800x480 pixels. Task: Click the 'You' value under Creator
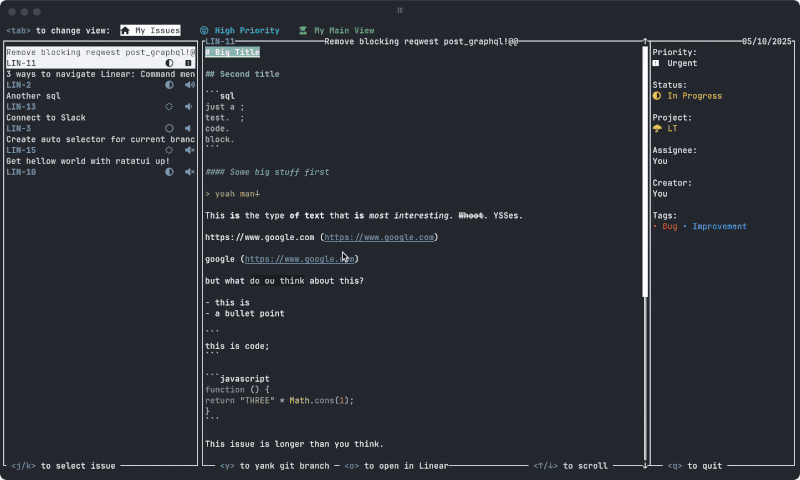[660, 194]
